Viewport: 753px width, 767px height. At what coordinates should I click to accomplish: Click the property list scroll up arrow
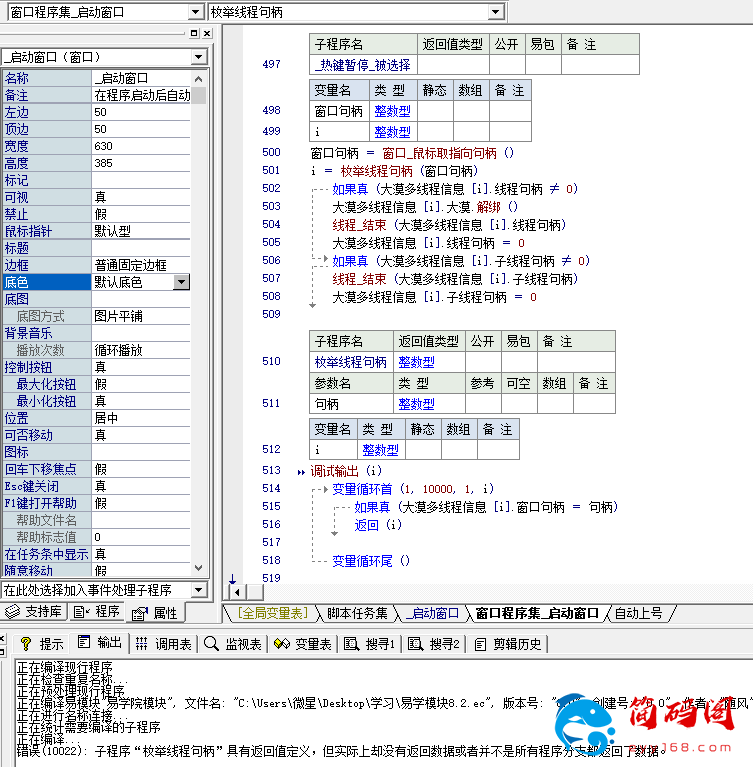coord(198,78)
